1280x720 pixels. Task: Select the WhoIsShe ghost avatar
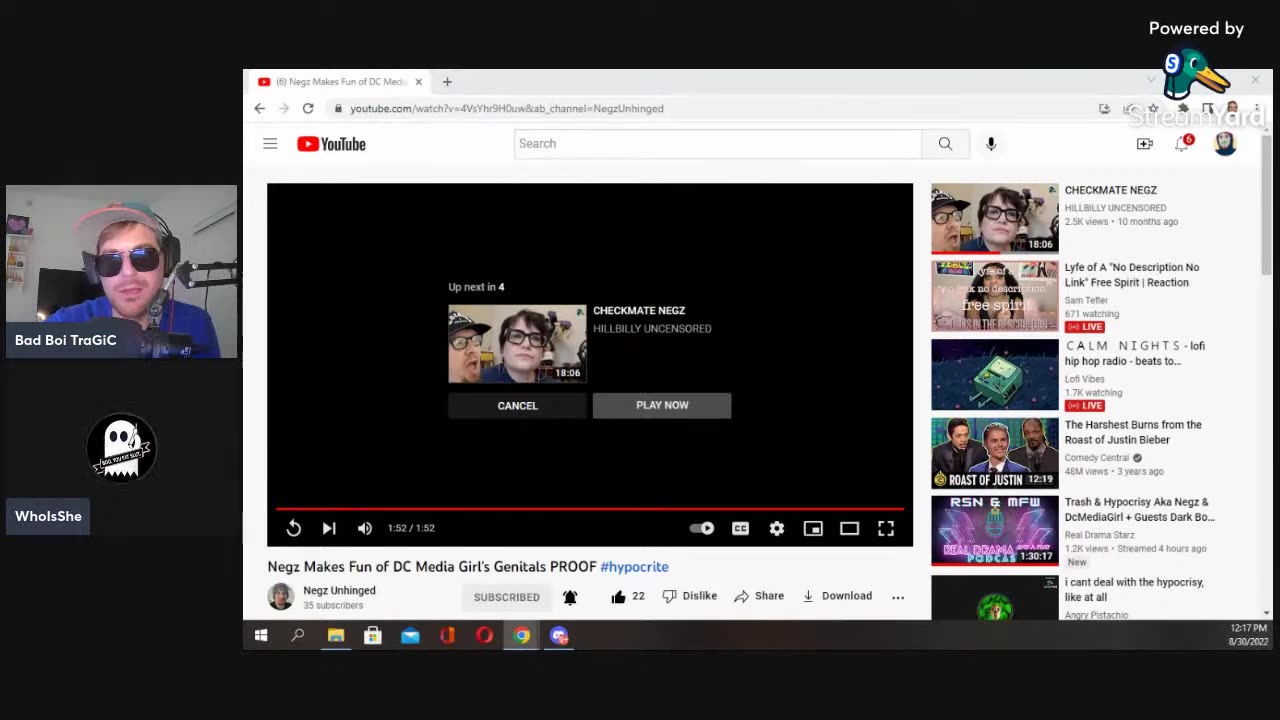pyautogui.click(x=121, y=448)
